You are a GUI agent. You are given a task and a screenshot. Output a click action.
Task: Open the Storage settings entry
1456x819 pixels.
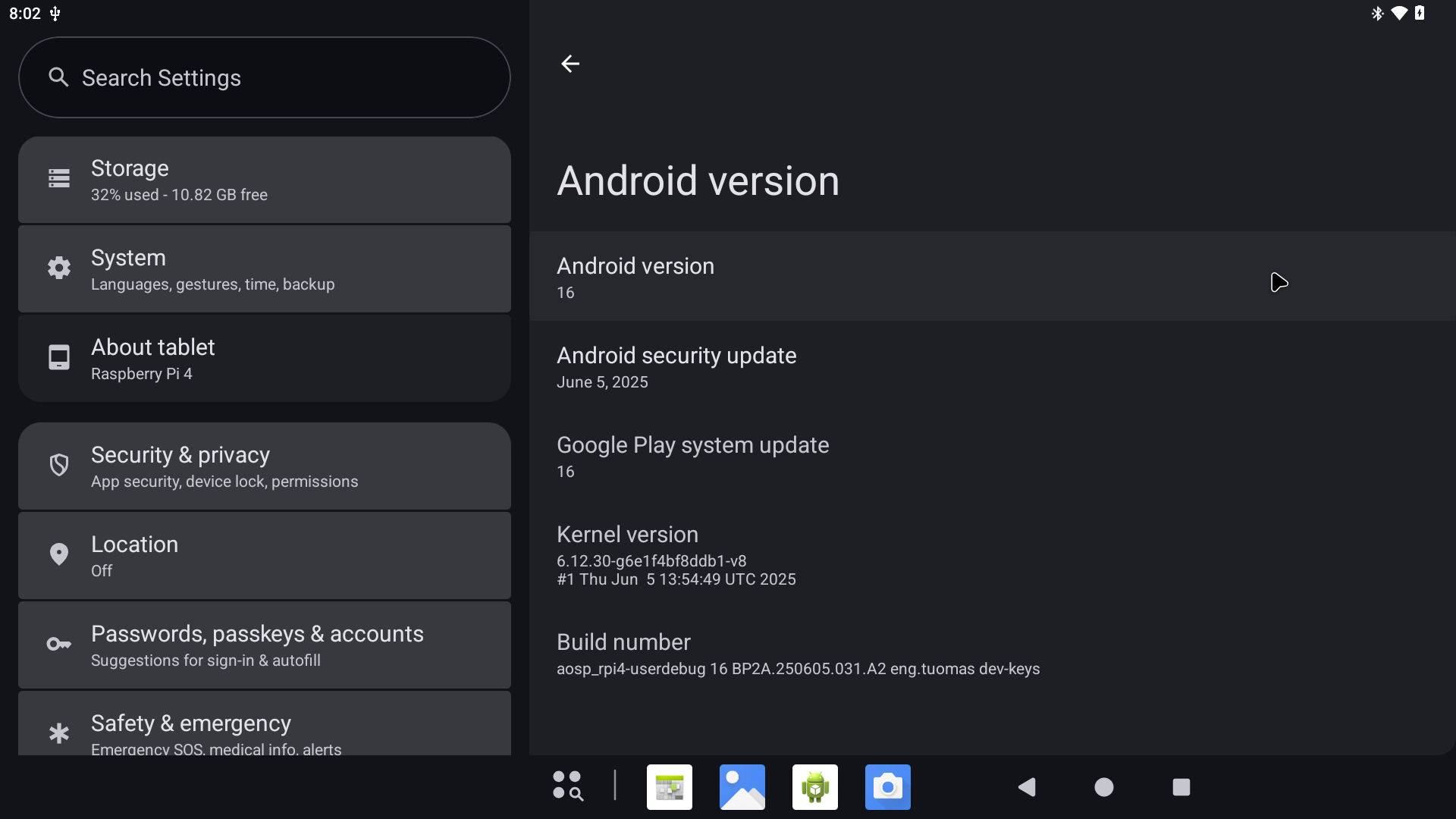[264, 180]
